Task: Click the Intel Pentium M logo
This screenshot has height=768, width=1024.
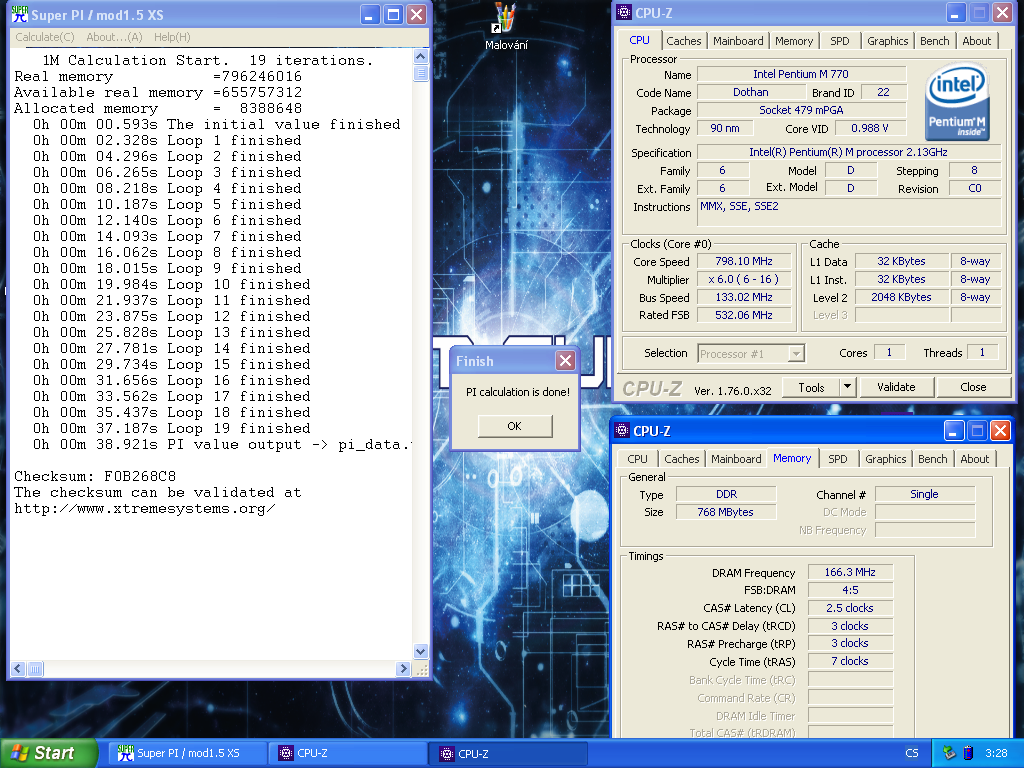Action: point(957,101)
